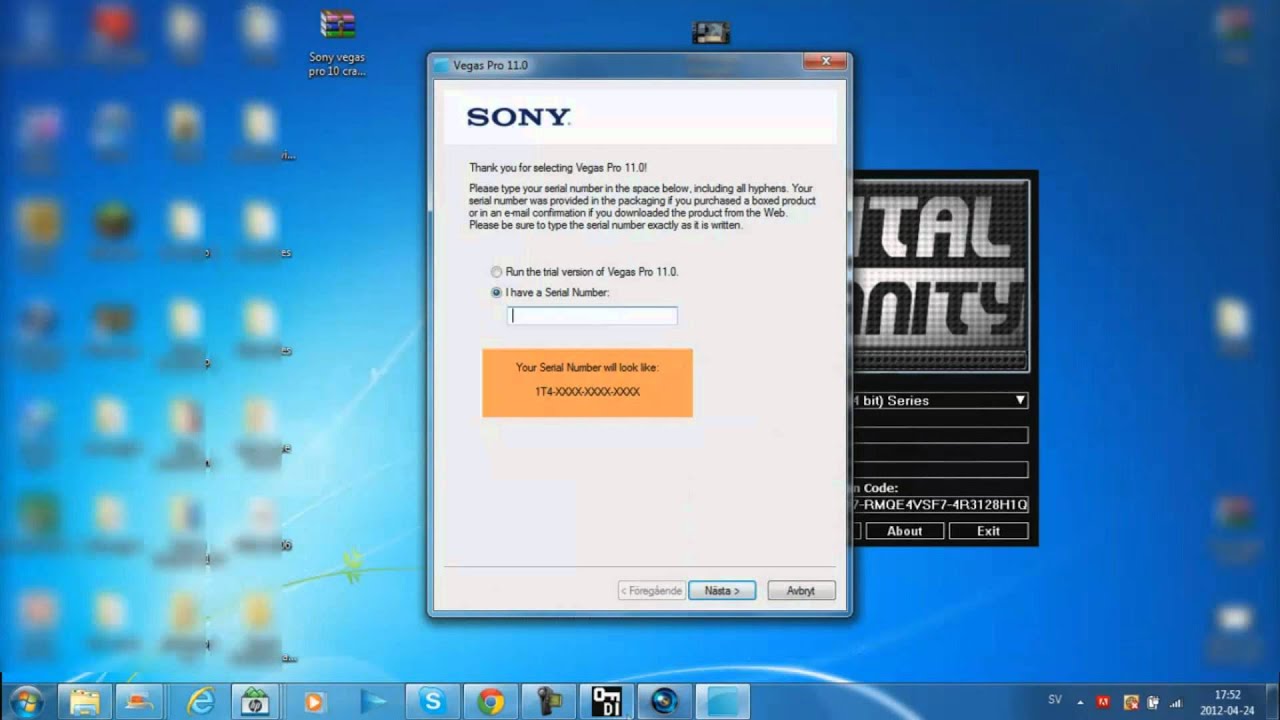Switch to the camcorder app in the taskbar

click(x=549, y=701)
